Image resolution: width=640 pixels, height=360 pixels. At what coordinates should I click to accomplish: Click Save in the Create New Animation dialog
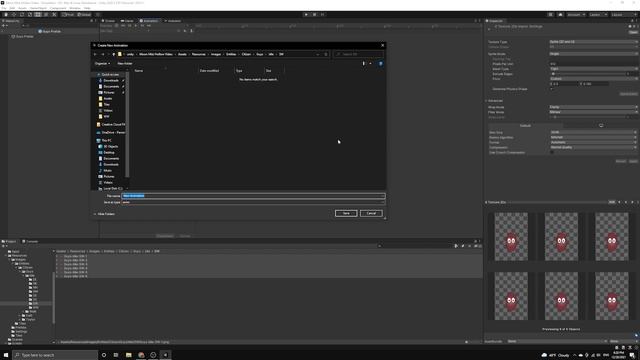346,213
